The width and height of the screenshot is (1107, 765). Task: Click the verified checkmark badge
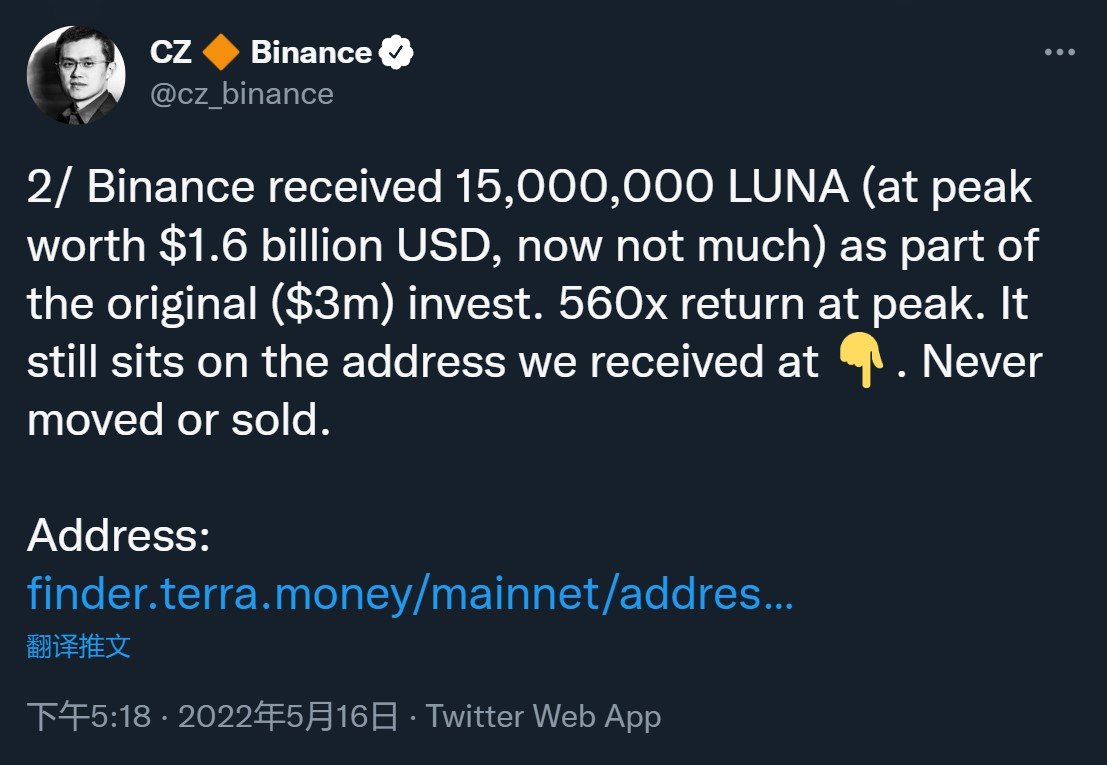(x=397, y=53)
